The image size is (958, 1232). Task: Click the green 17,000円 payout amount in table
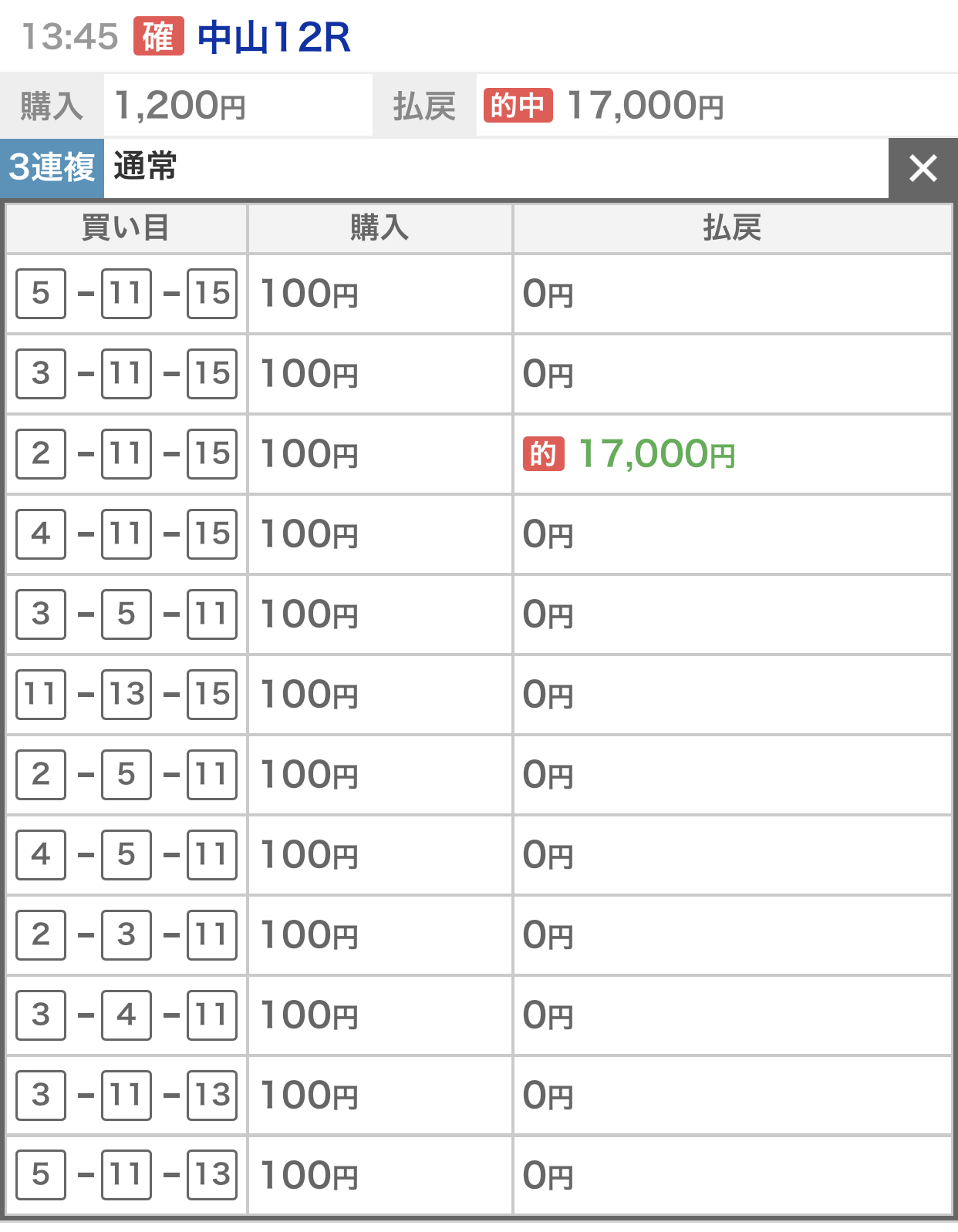(656, 454)
